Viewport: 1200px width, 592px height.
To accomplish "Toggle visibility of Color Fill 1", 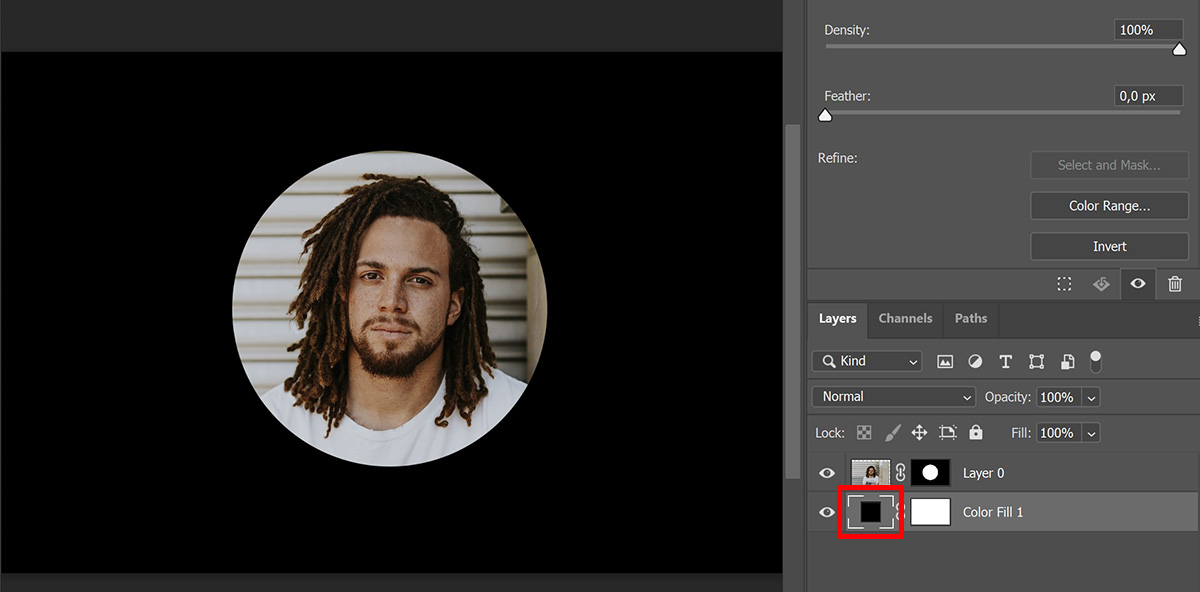I will (x=827, y=511).
